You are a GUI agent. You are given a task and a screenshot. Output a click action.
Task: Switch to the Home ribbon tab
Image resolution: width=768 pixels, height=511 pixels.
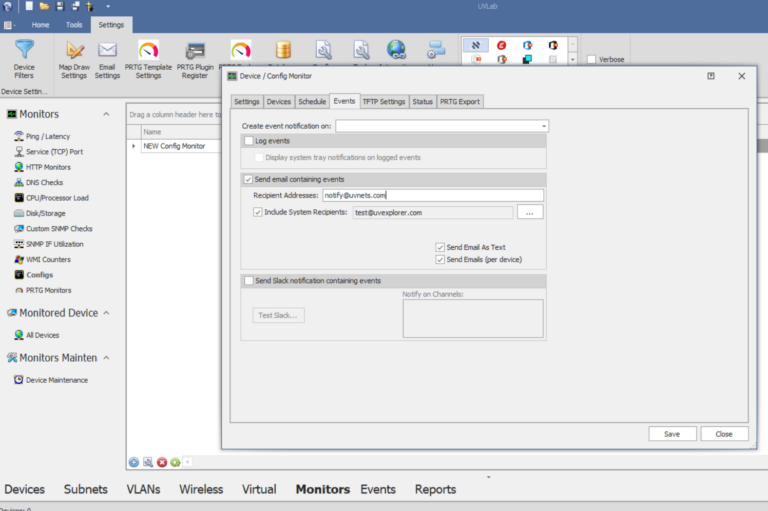(x=40, y=25)
